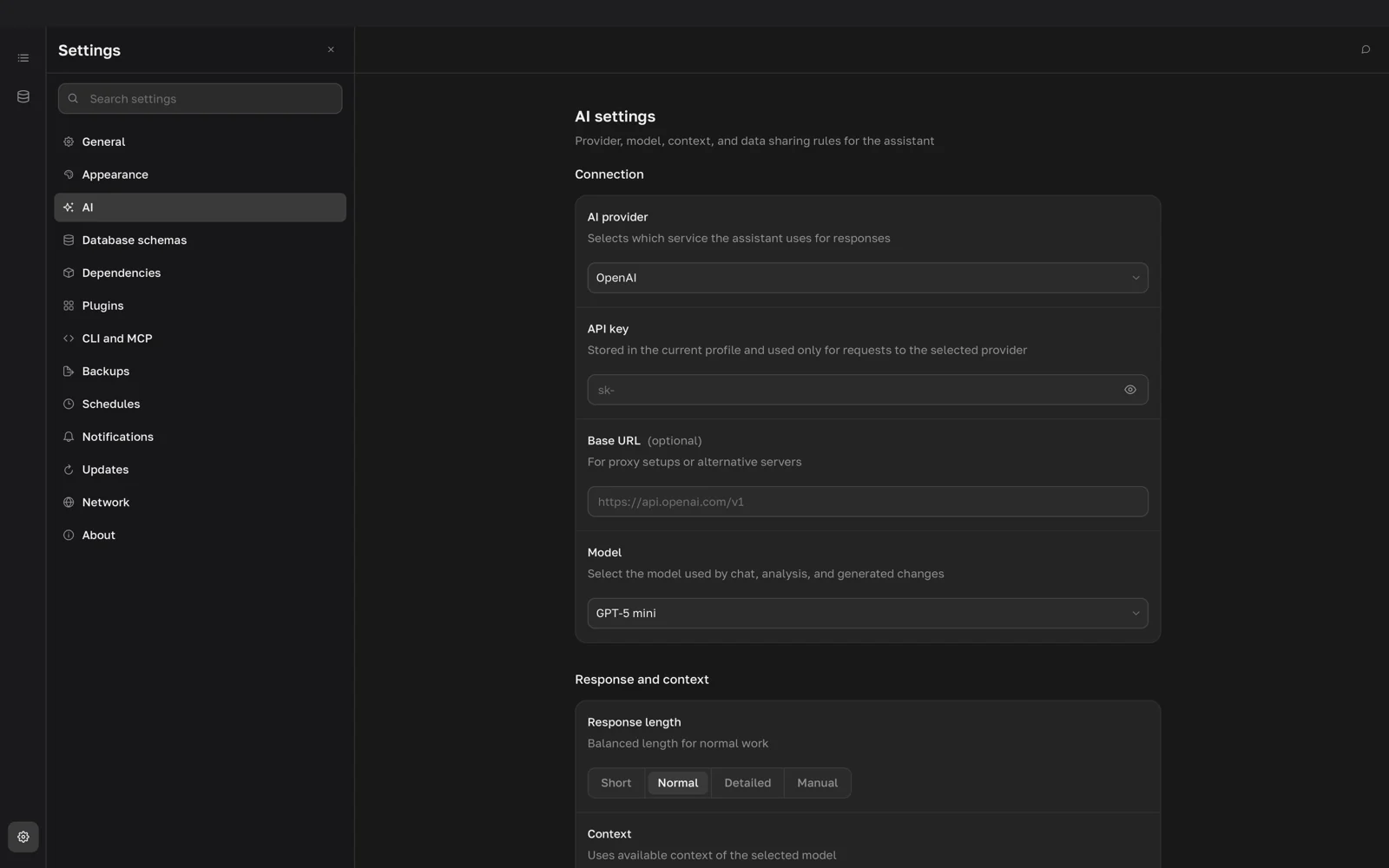Open the database icon in left rail
The image size is (1389, 868).
[x=23, y=96]
